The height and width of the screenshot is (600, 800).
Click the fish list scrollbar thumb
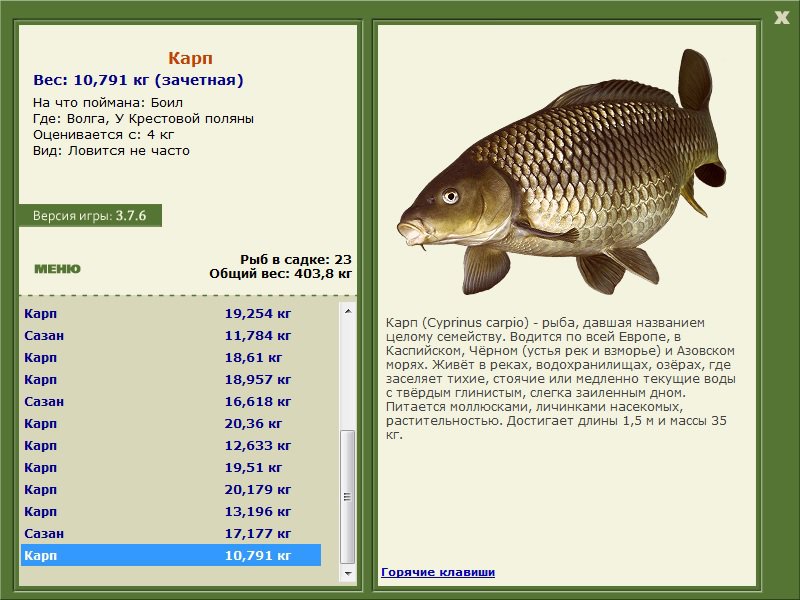click(347, 496)
